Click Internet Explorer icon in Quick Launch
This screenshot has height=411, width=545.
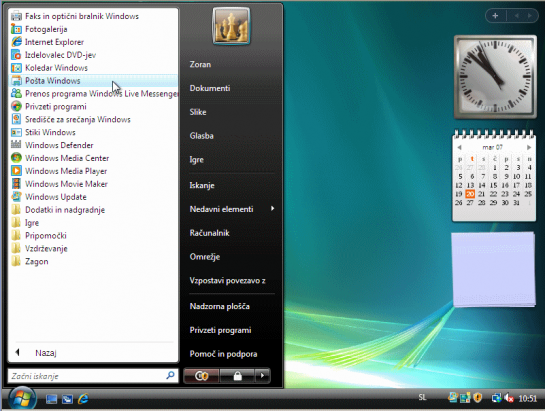point(83,398)
